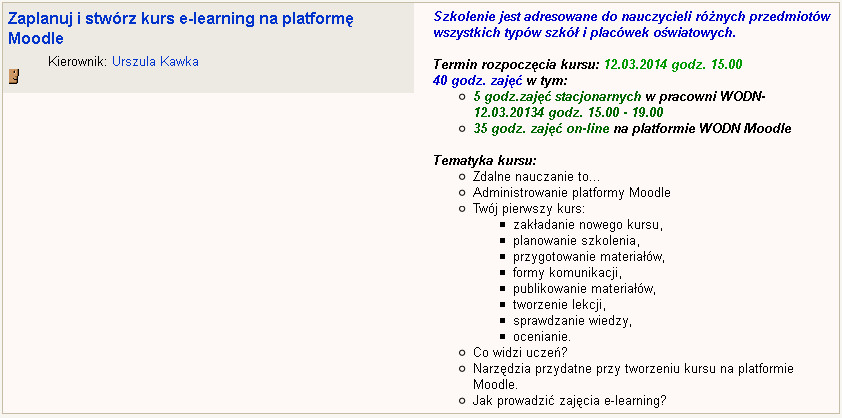Click the 'Kierownik:' label
The image size is (842, 418).
(x=78, y=62)
